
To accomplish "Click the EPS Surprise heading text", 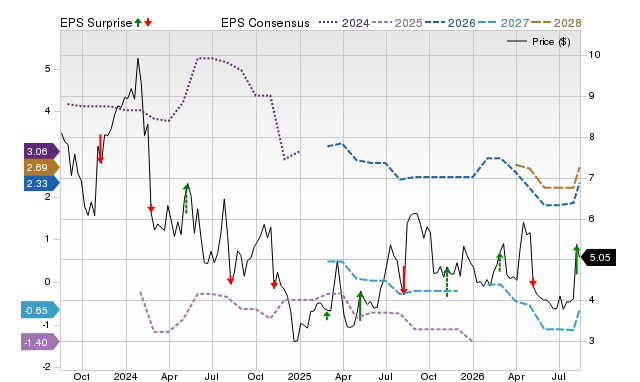I will coord(96,23).
